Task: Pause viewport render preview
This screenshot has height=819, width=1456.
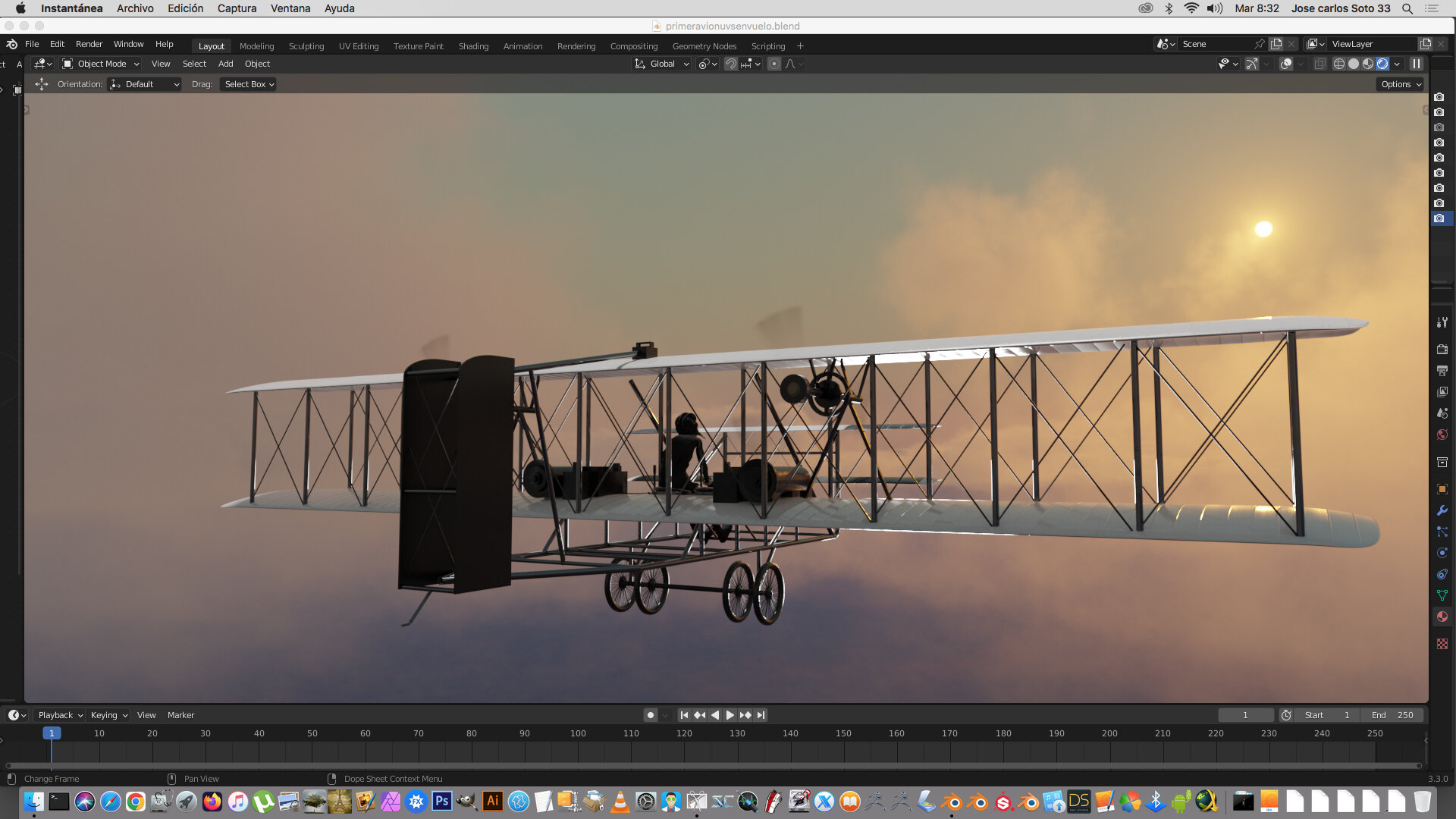Action: click(1417, 64)
